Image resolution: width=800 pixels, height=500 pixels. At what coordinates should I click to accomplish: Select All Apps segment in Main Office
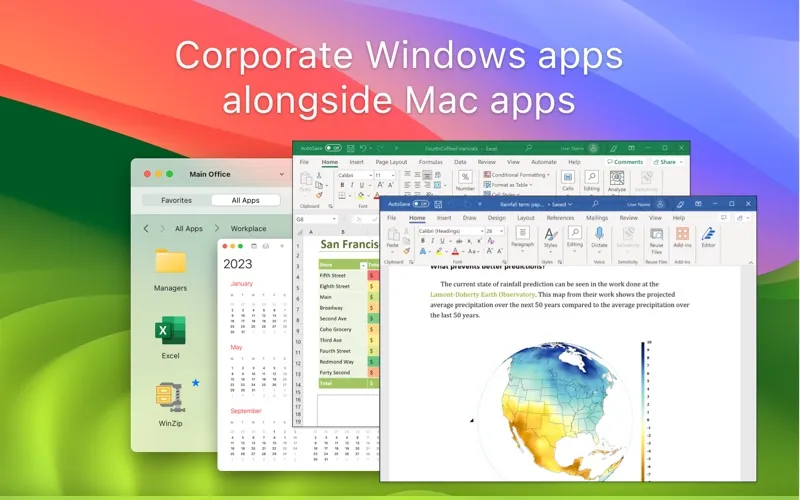pyautogui.click(x=245, y=200)
